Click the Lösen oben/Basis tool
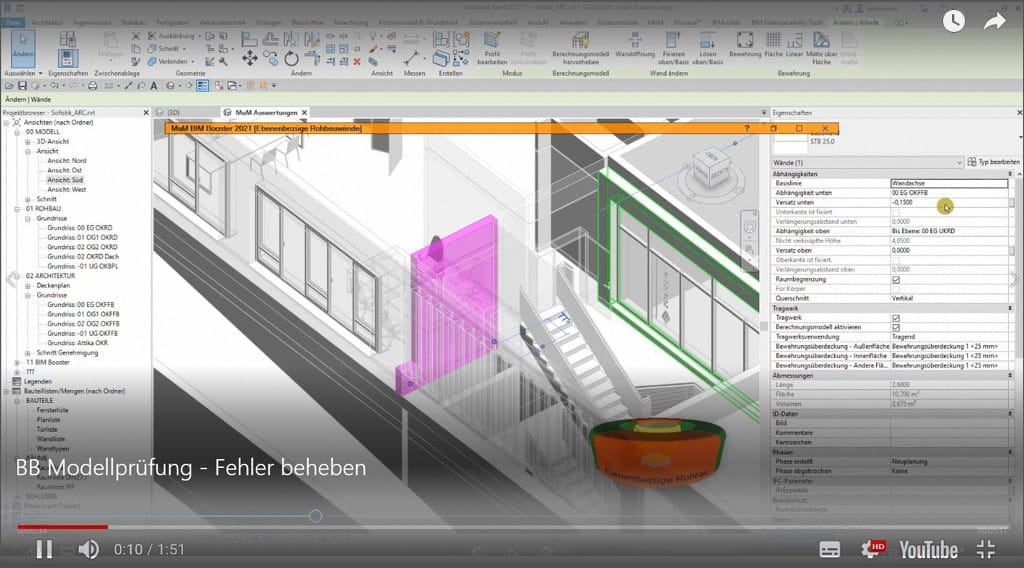The image size is (1024, 568). [708, 41]
